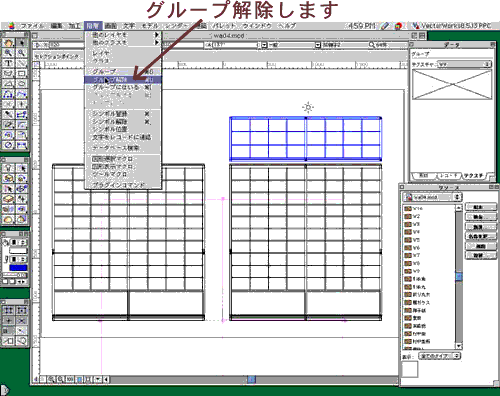Select the Eyedropper tool
Screen dimensions: 500x396
click(x=8, y=115)
